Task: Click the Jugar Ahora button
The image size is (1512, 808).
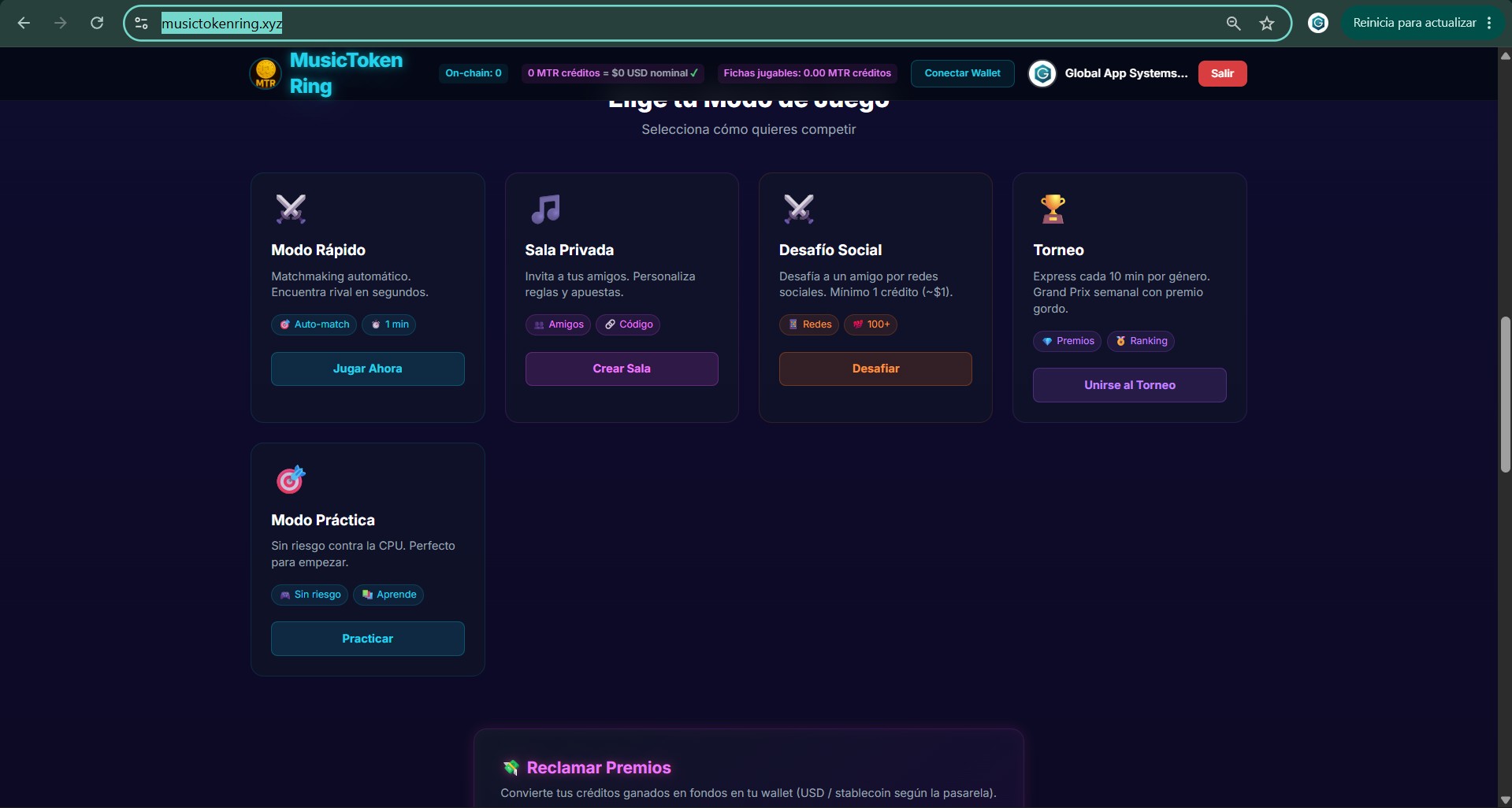Action: coord(368,369)
